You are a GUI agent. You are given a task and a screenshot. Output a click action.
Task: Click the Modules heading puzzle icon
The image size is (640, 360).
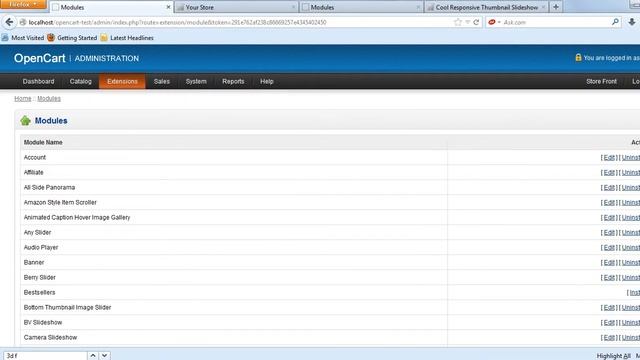[x=25, y=120]
